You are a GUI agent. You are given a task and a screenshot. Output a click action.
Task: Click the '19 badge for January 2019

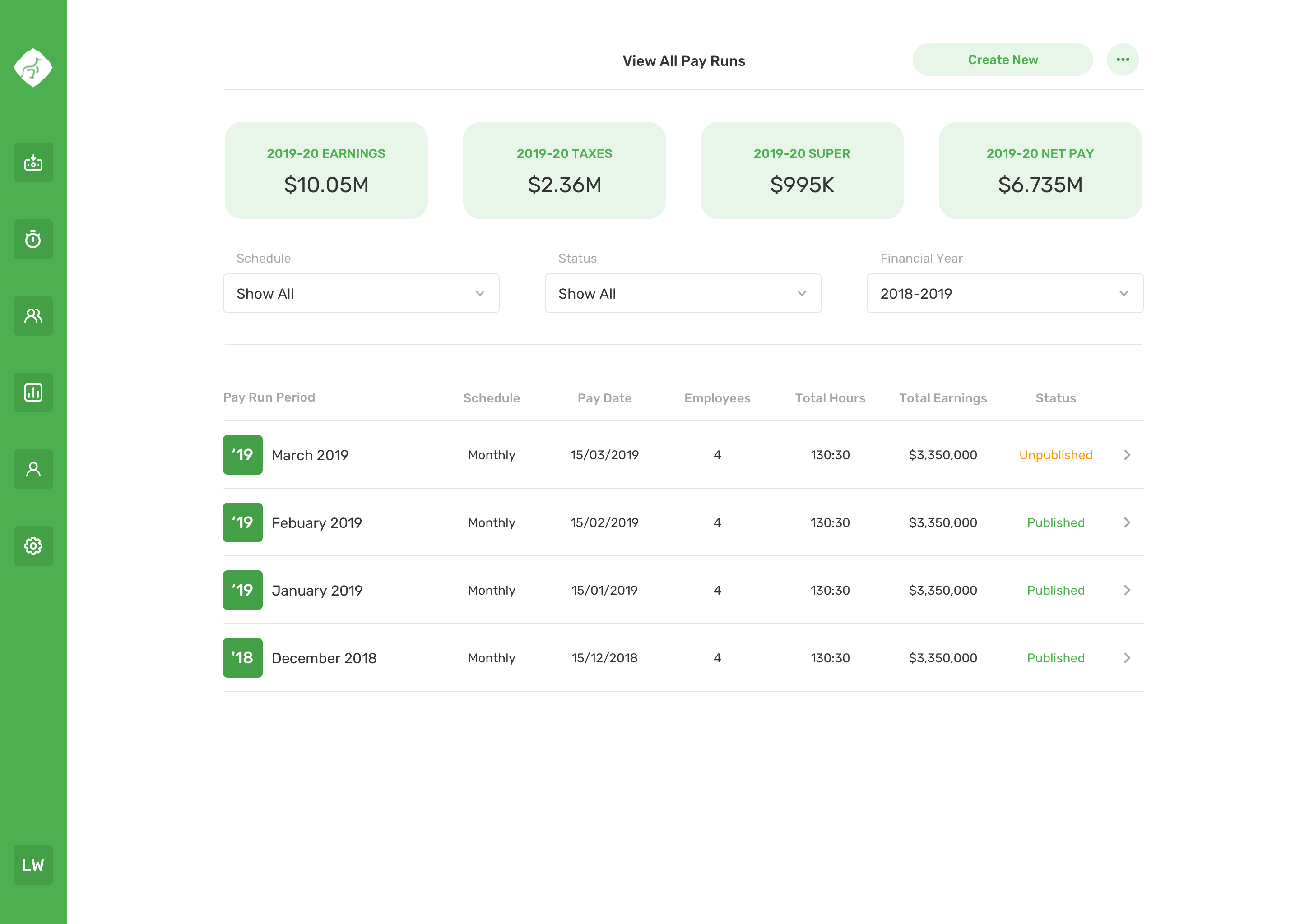(242, 591)
